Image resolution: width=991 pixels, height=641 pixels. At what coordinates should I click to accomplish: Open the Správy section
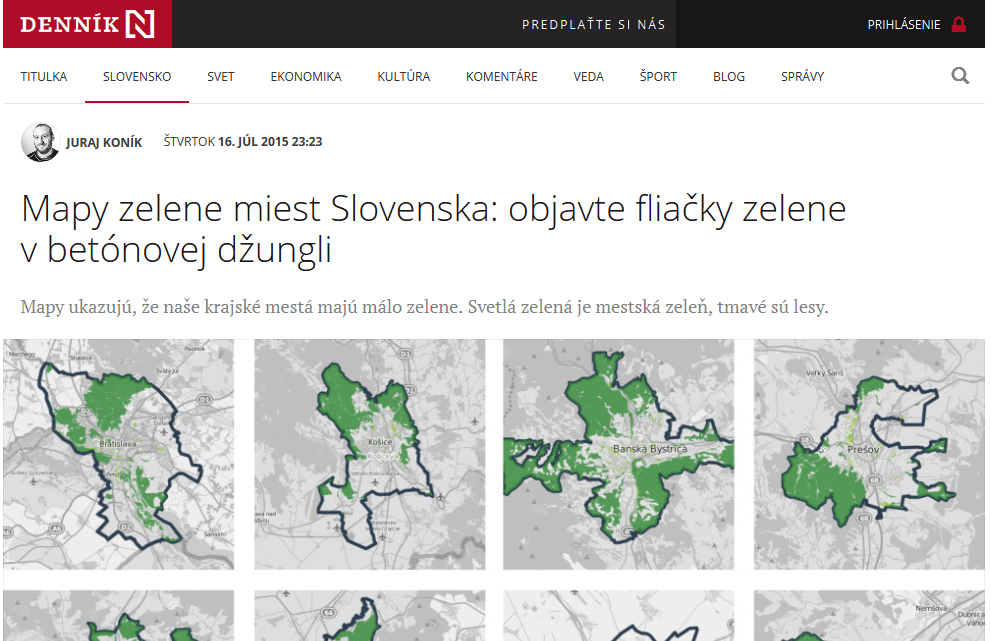pos(802,76)
